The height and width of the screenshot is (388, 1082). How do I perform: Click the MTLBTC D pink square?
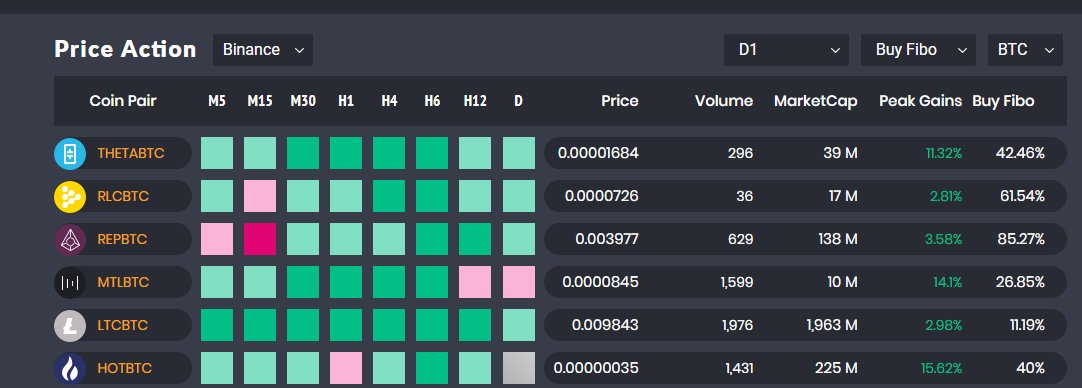[518, 282]
